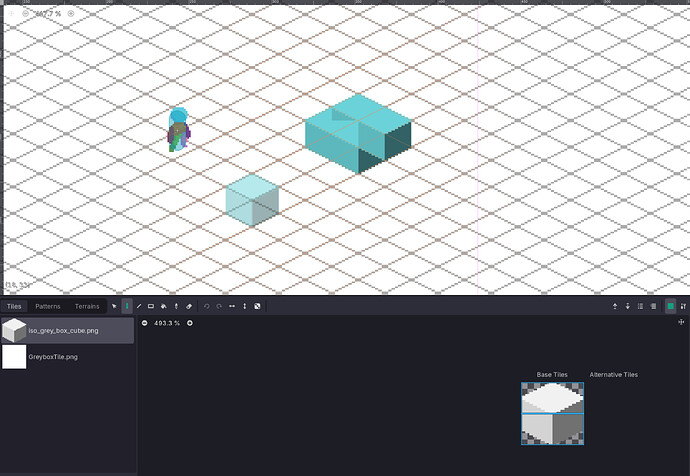Toggle the Eraser tool
Viewport: 690px width, 476px height.
pos(188,306)
